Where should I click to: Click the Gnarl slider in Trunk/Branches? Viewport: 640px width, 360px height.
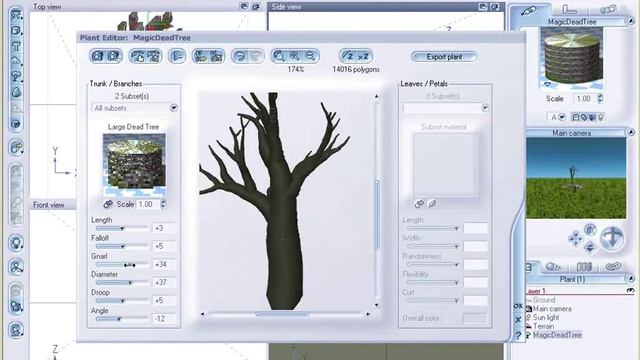[x=122, y=264]
